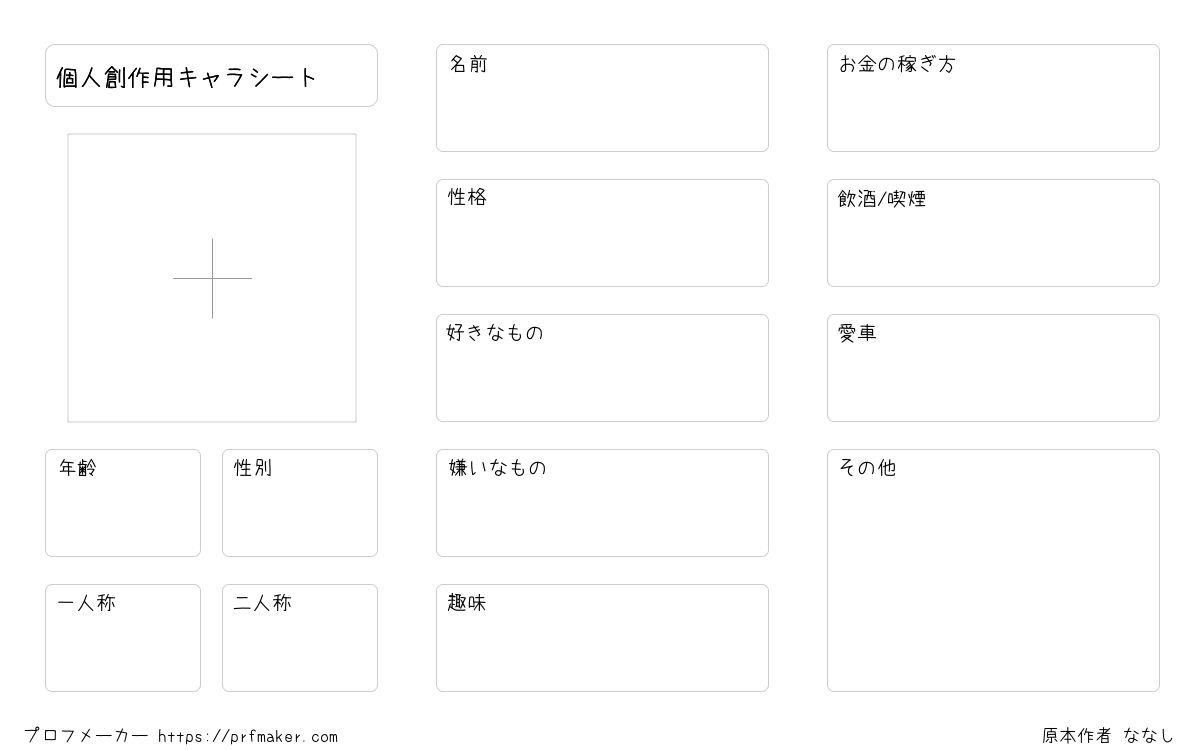Viewport: 1200px width, 750px height.
Task: Click the 名前 label text
Action: coord(468,64)
